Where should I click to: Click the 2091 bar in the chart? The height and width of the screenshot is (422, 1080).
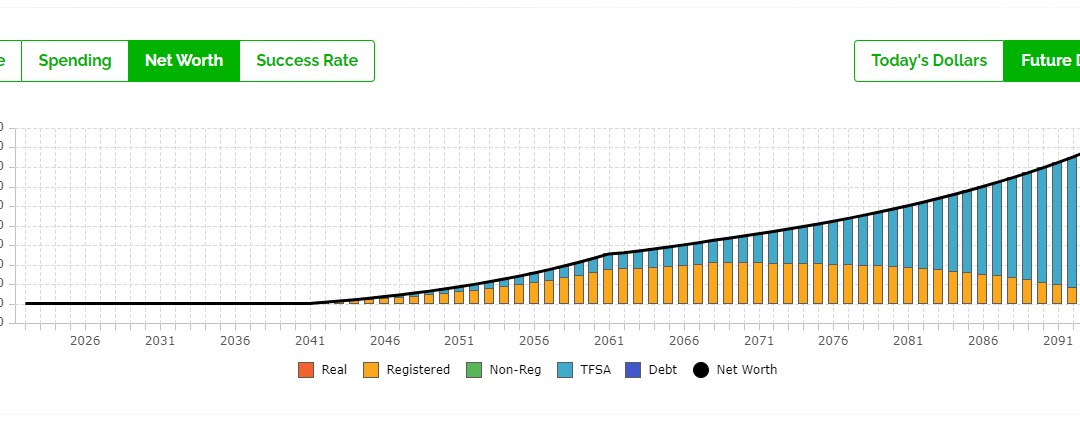click(x=1057, y=233)
